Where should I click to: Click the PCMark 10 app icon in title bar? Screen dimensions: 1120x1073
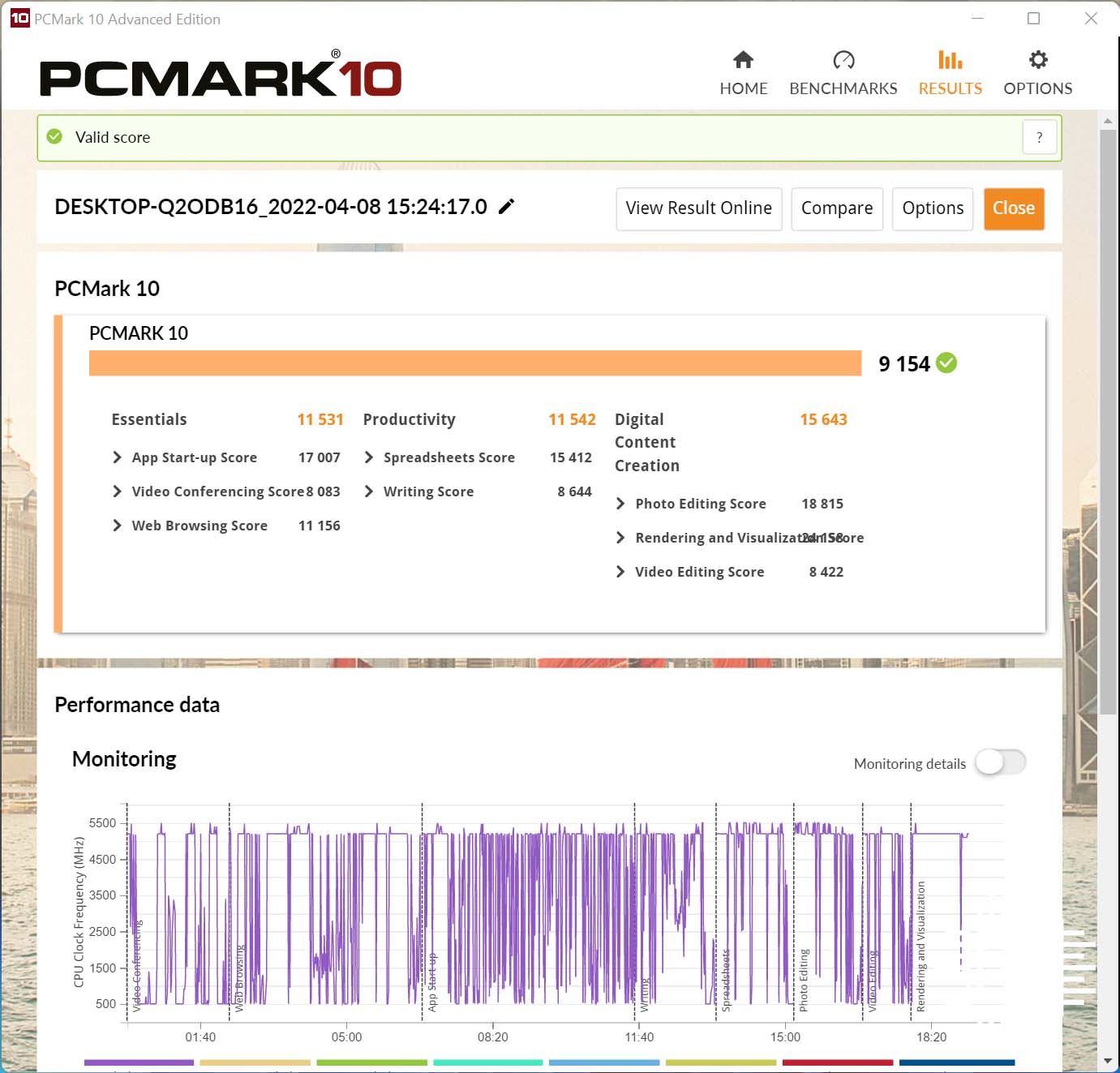click(19, 18)
